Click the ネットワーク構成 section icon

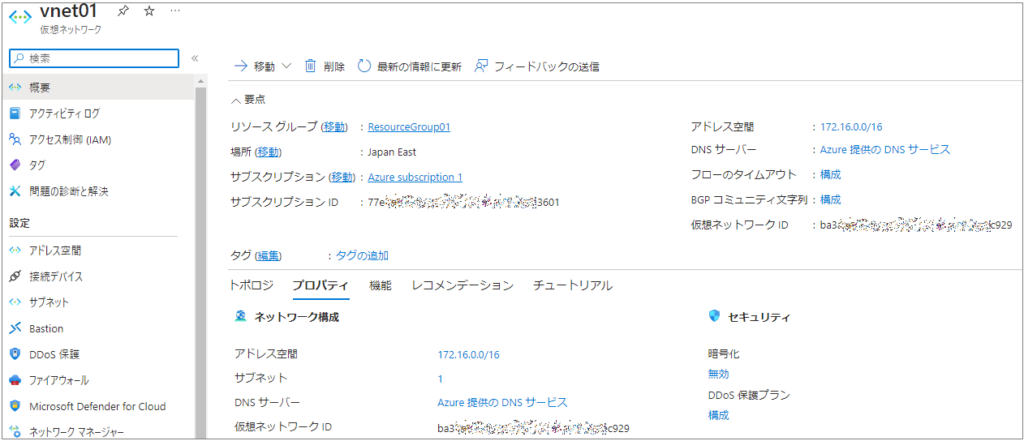[x=240, y=317]
